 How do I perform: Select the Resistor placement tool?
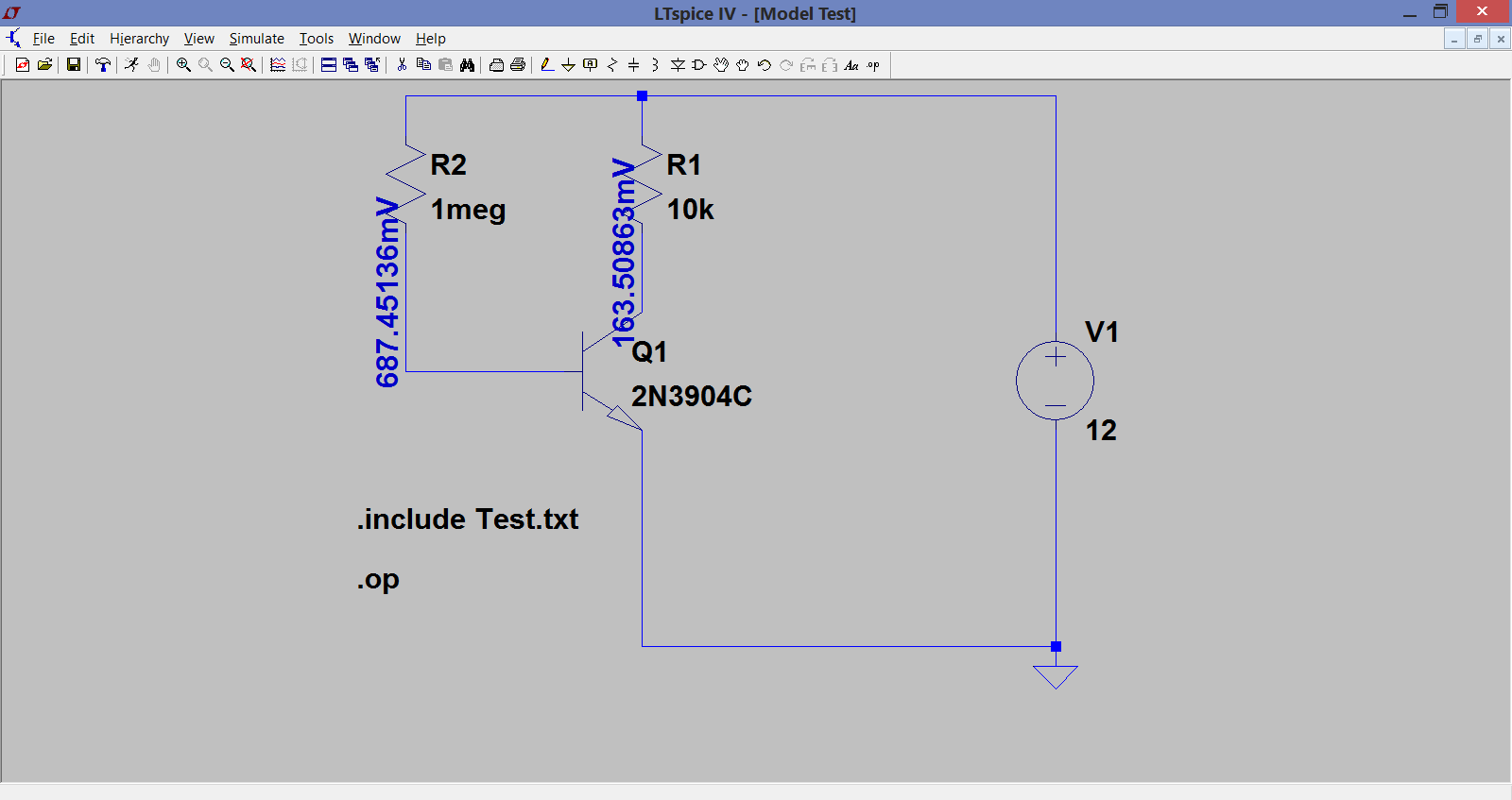(612, 65)
